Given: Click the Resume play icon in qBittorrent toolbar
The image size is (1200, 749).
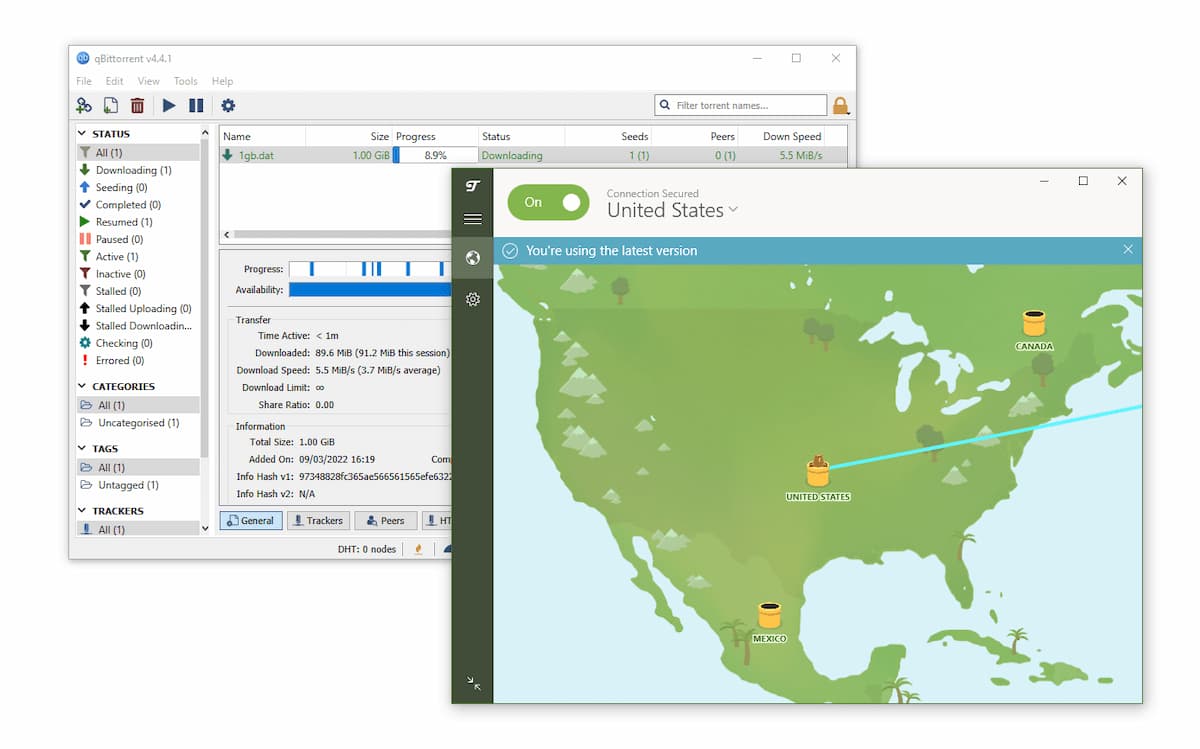Looking at the screenshot, I should tap(169, 105).
